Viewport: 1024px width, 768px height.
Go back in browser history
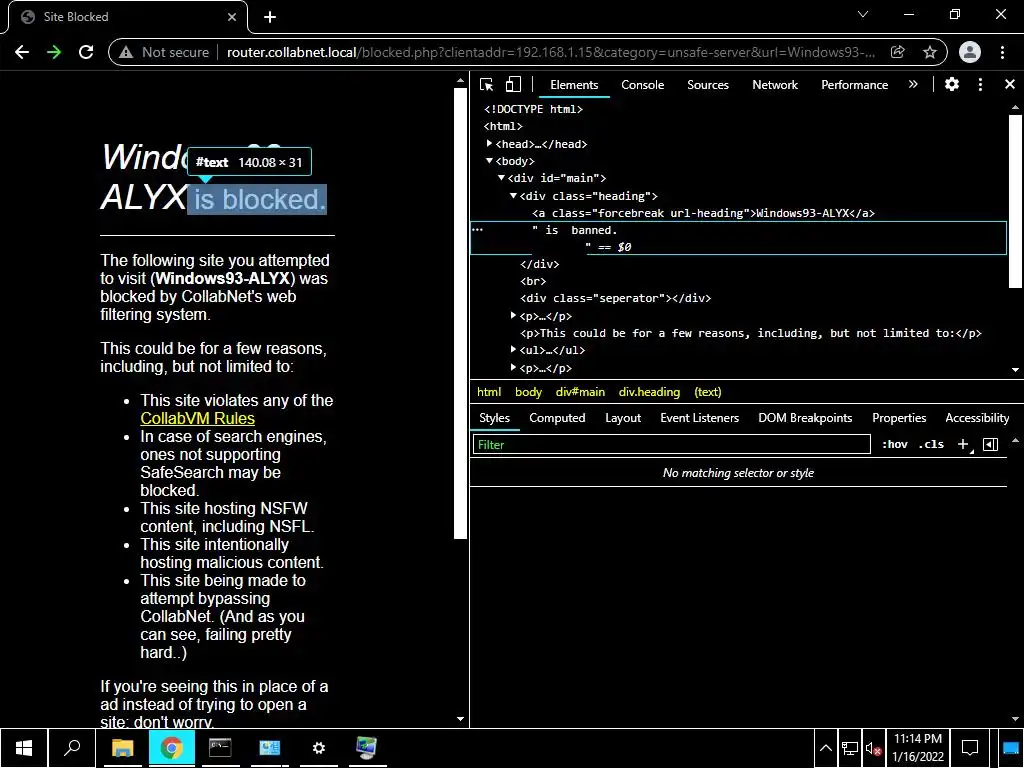pyautogui.click(x=22, y=52)
